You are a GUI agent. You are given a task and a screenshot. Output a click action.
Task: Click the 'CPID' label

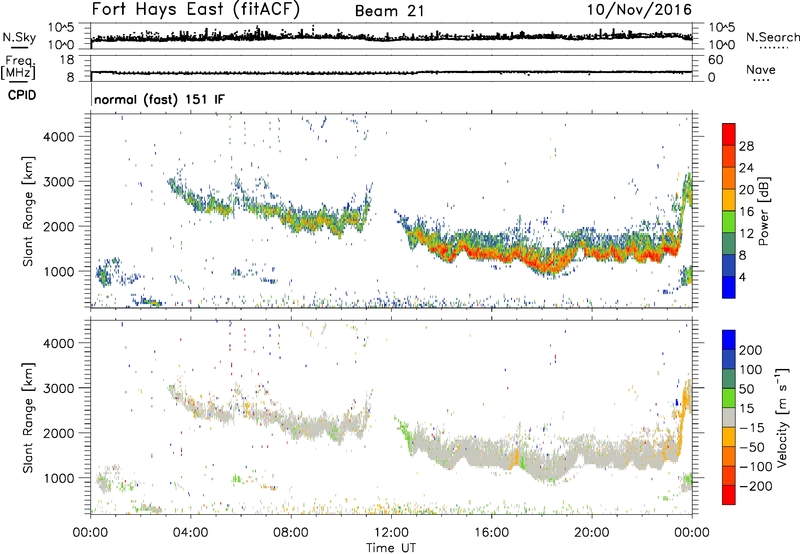22,95
